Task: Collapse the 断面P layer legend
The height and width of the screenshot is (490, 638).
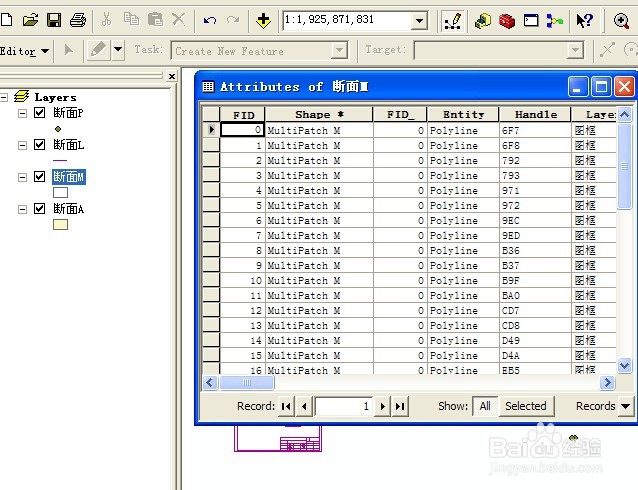Action: point(22,113)
